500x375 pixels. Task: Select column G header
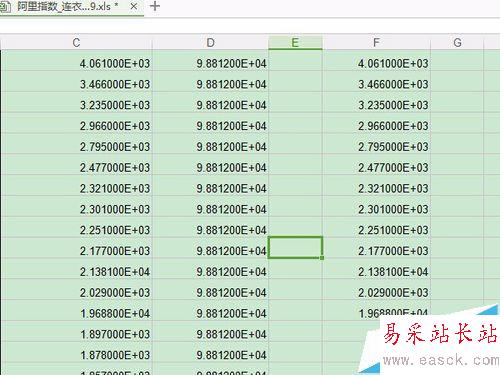[457, 42]
